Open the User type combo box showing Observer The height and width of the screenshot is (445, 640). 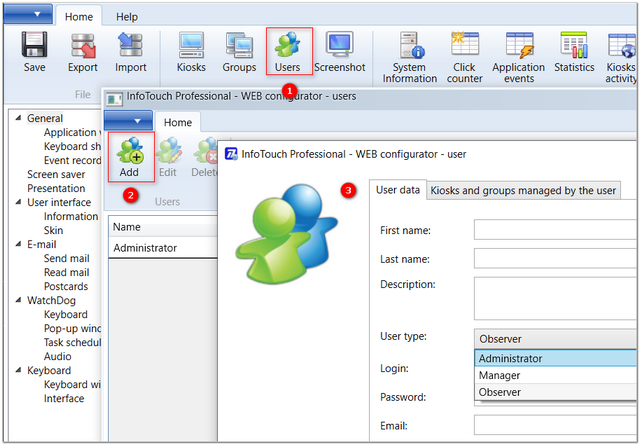(557, 339)
